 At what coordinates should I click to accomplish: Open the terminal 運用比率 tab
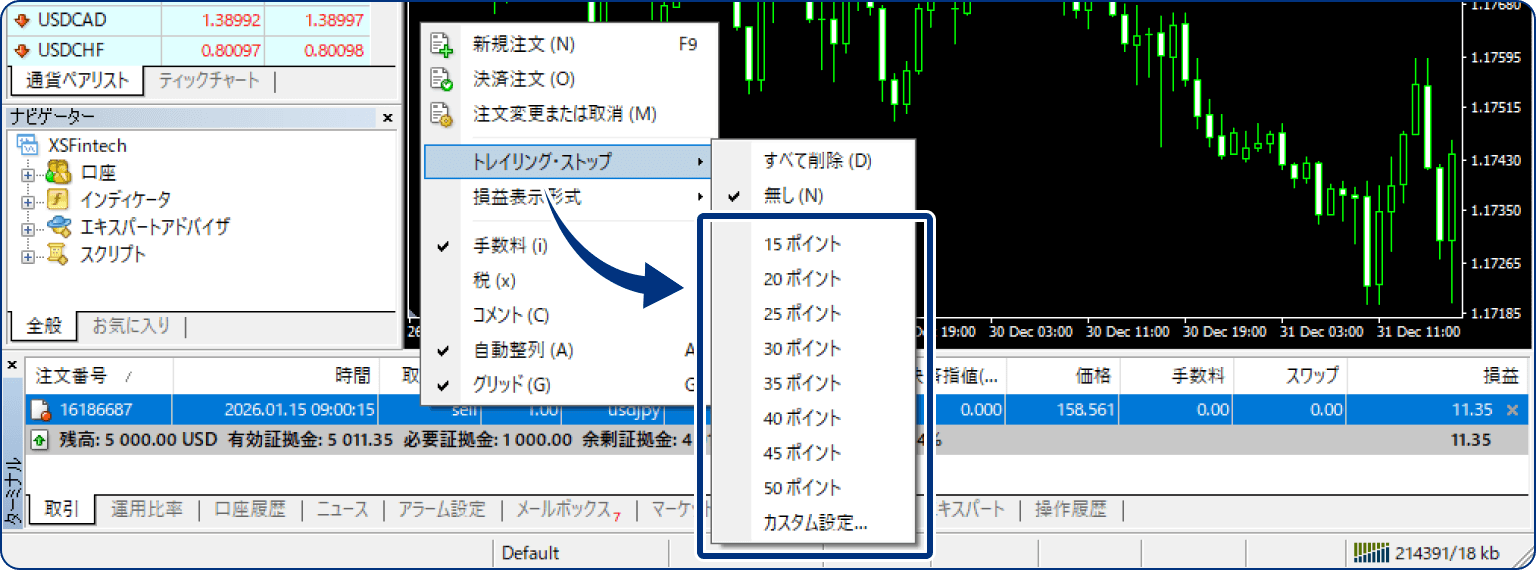147,509
